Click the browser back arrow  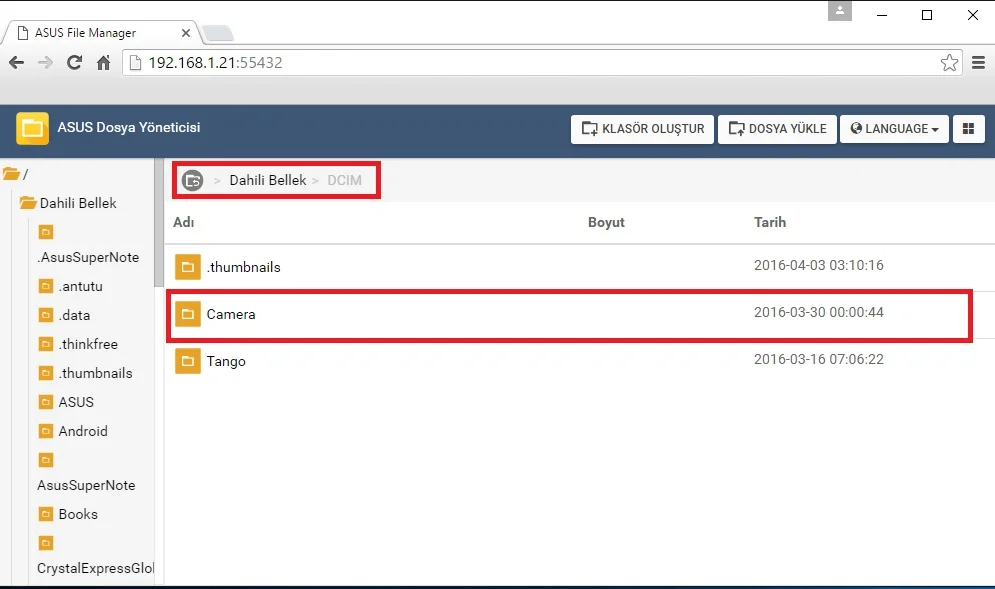click(16, 63)
